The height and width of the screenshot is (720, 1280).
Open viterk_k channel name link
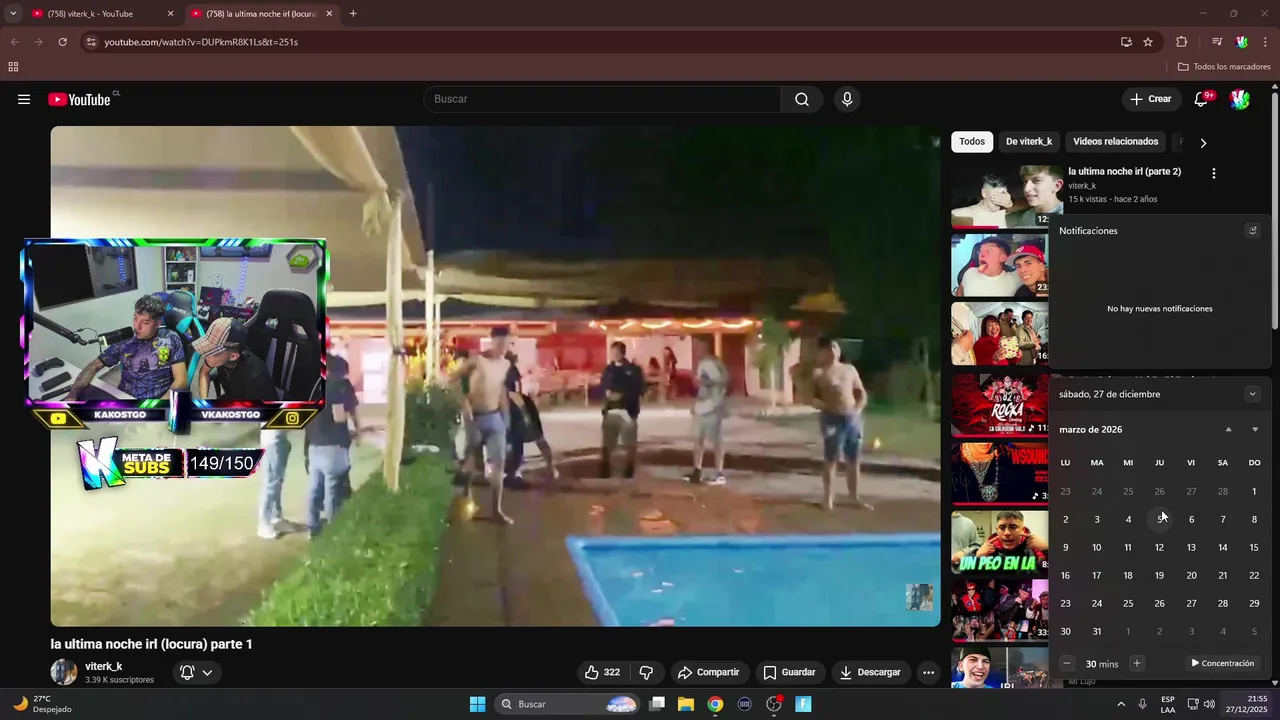(104, 666)
